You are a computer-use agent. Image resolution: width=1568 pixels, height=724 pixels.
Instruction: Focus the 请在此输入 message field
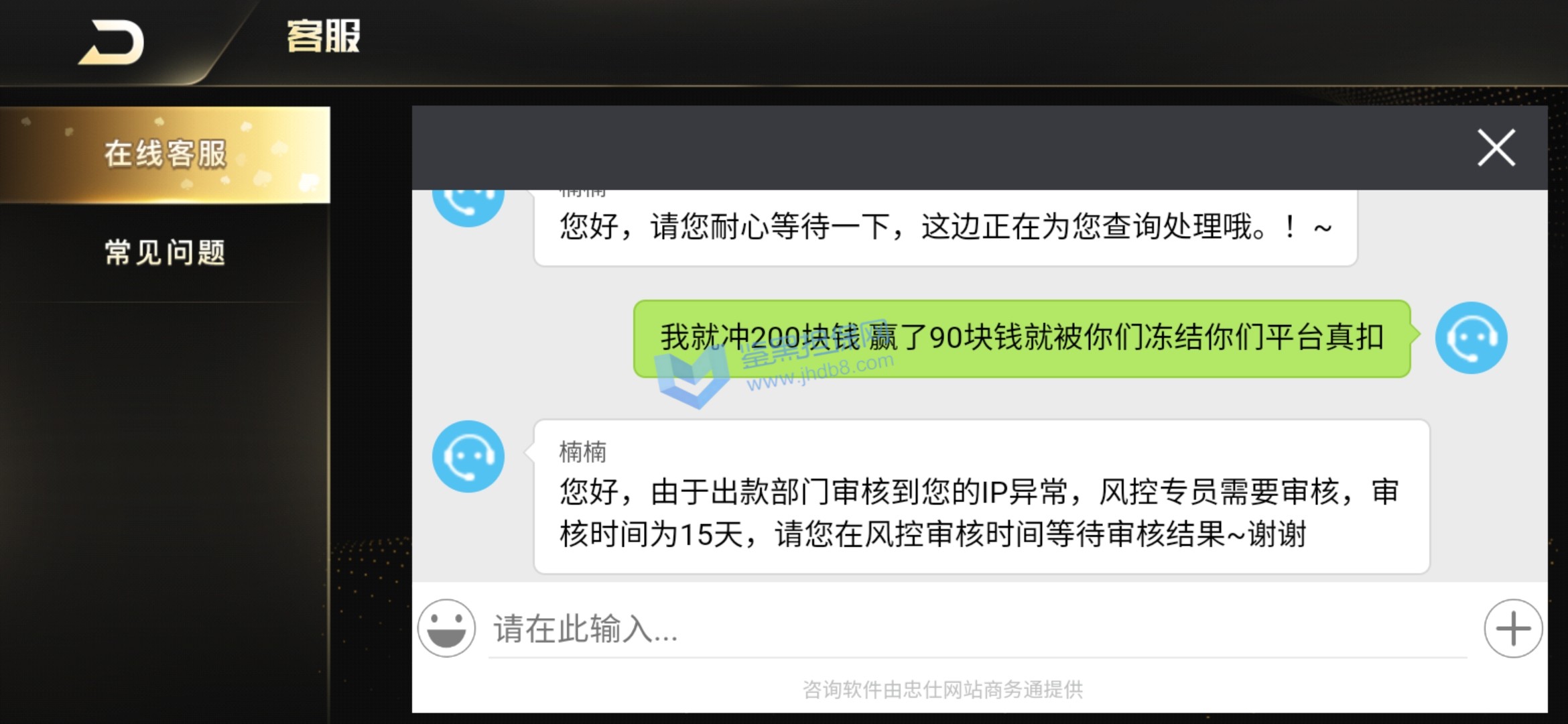tap(978, 629)
